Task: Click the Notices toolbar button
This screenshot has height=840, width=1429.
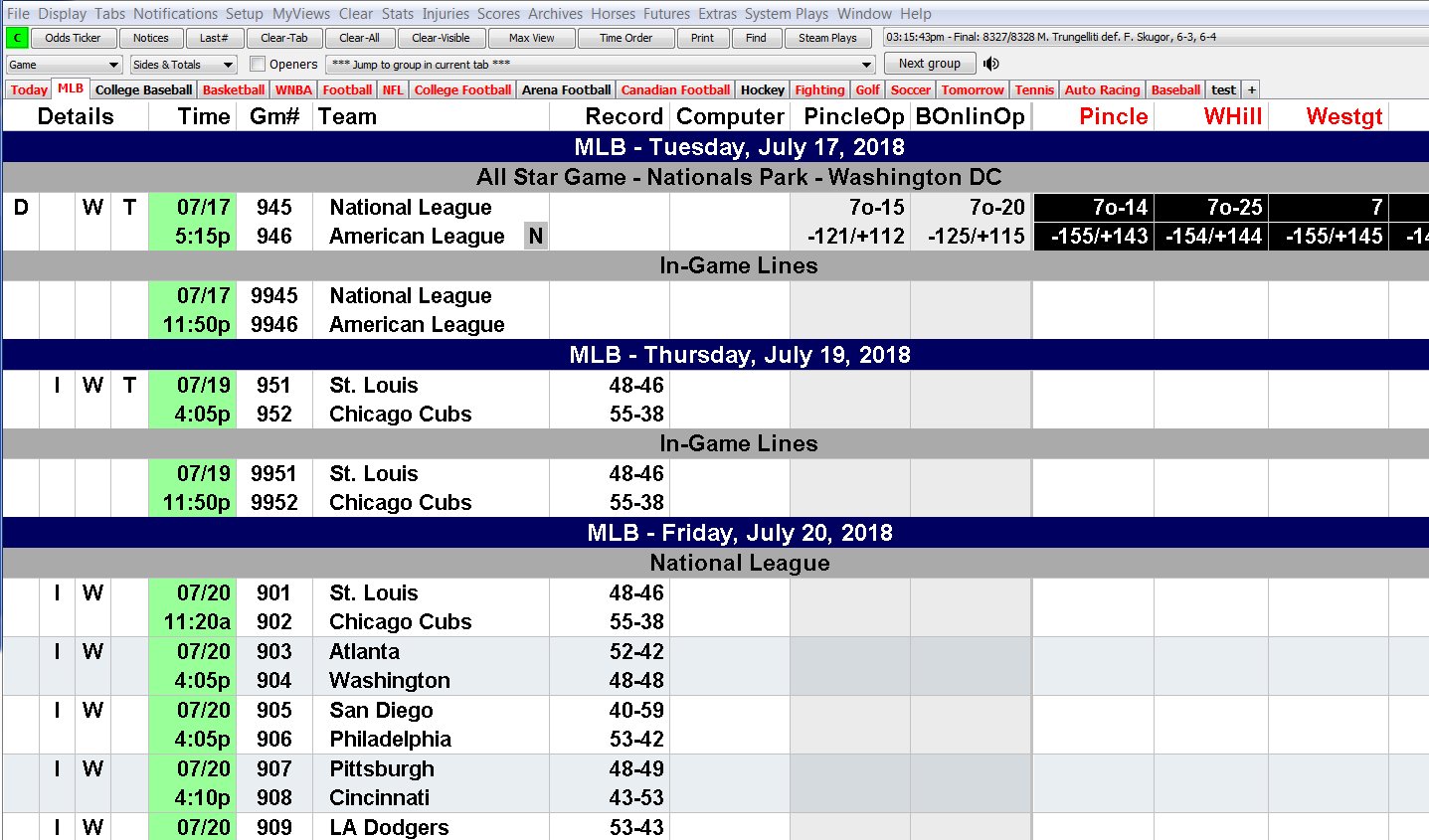Action: point(150,37)
